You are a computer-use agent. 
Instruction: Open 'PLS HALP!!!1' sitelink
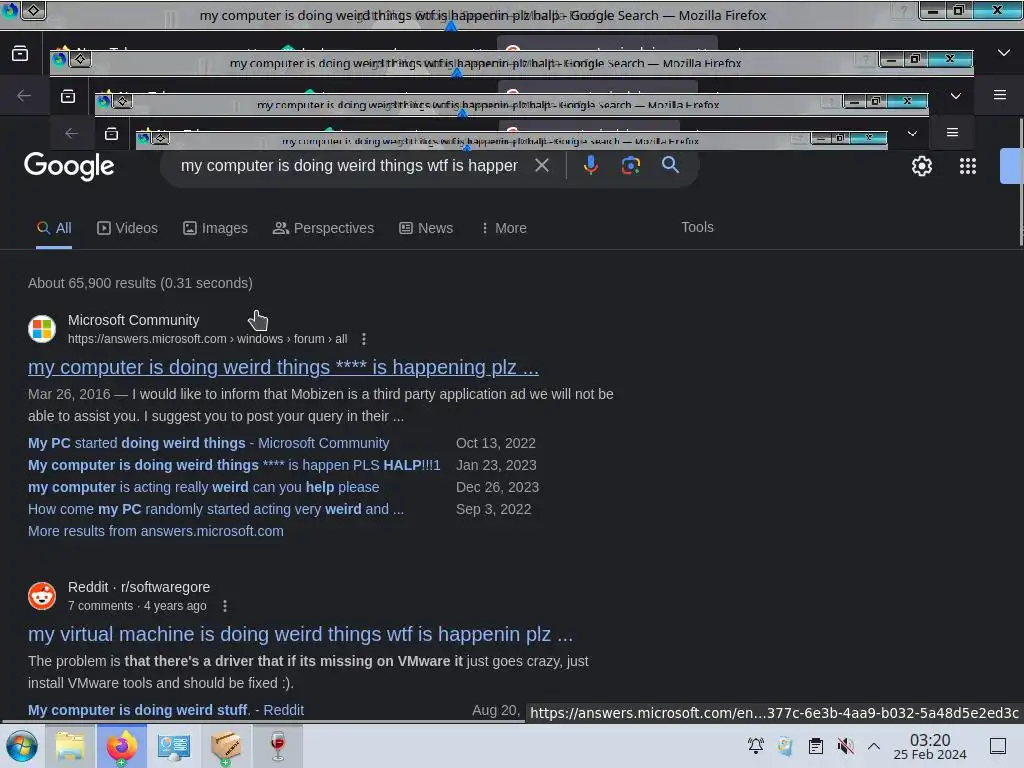point(234,465)
